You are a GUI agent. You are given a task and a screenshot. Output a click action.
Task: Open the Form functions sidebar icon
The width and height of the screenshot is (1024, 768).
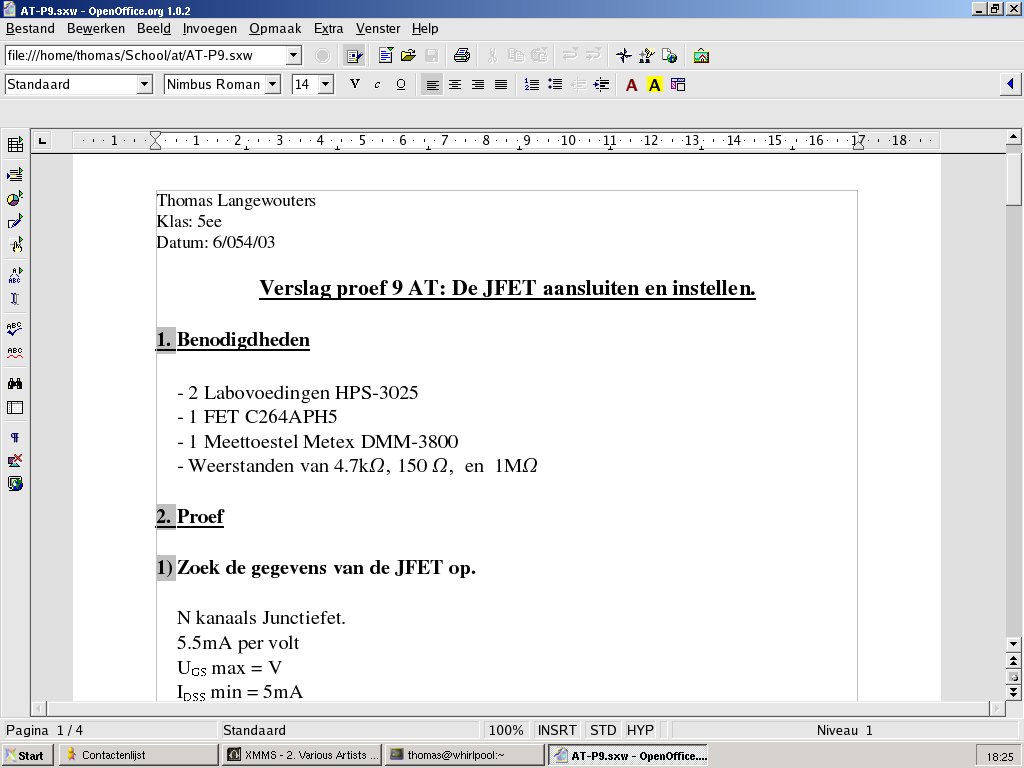point(15,246)
